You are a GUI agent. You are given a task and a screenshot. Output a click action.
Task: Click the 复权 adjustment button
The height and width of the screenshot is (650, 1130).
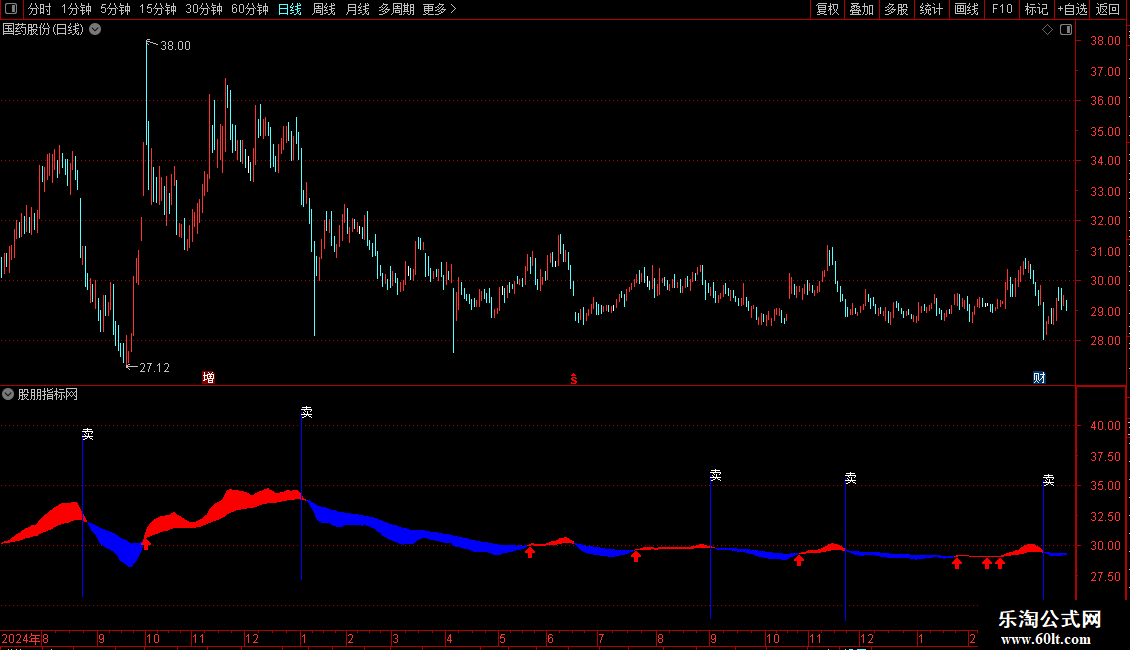[x=827, y=9]
